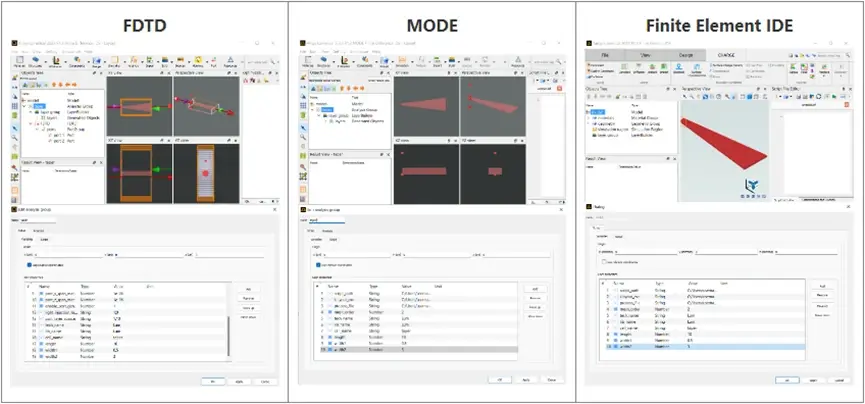This screenshot has width=865, height=404.
Task: Expand the geometry node in Finite Element tree
Action: [588, 124]
